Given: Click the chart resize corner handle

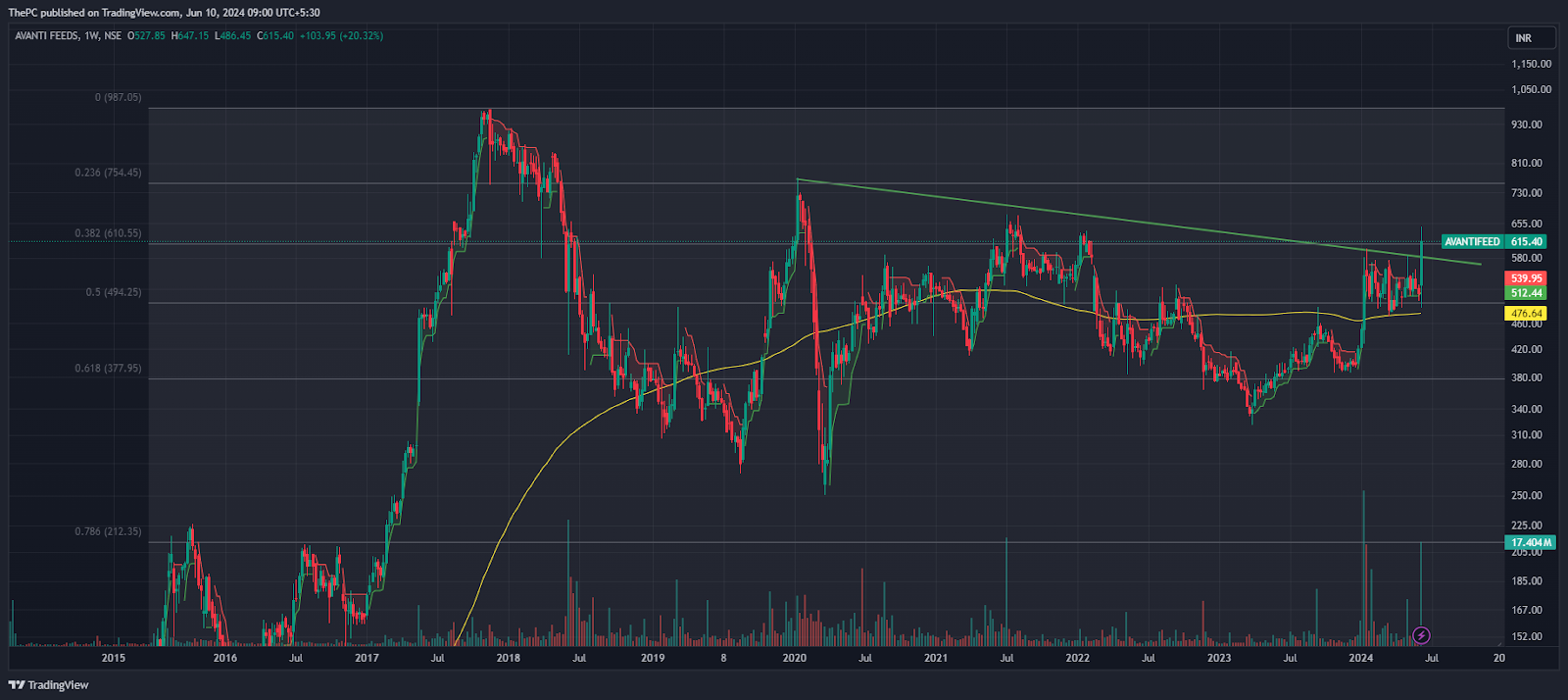Looking at the screenshot, I should click(1531, 658).
